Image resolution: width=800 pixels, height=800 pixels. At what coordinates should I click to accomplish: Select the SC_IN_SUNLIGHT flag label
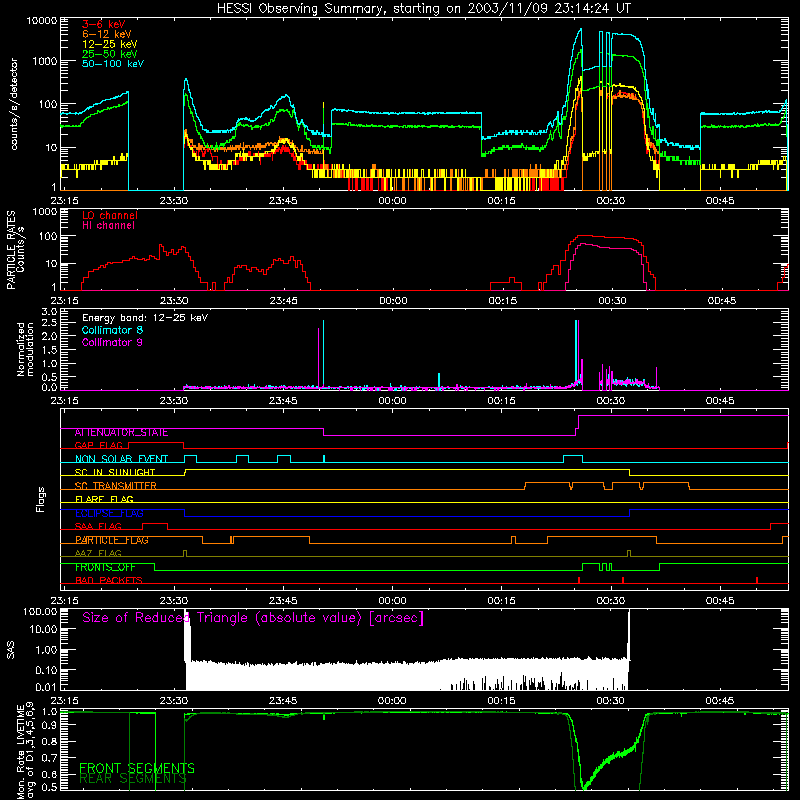point(115,472)
